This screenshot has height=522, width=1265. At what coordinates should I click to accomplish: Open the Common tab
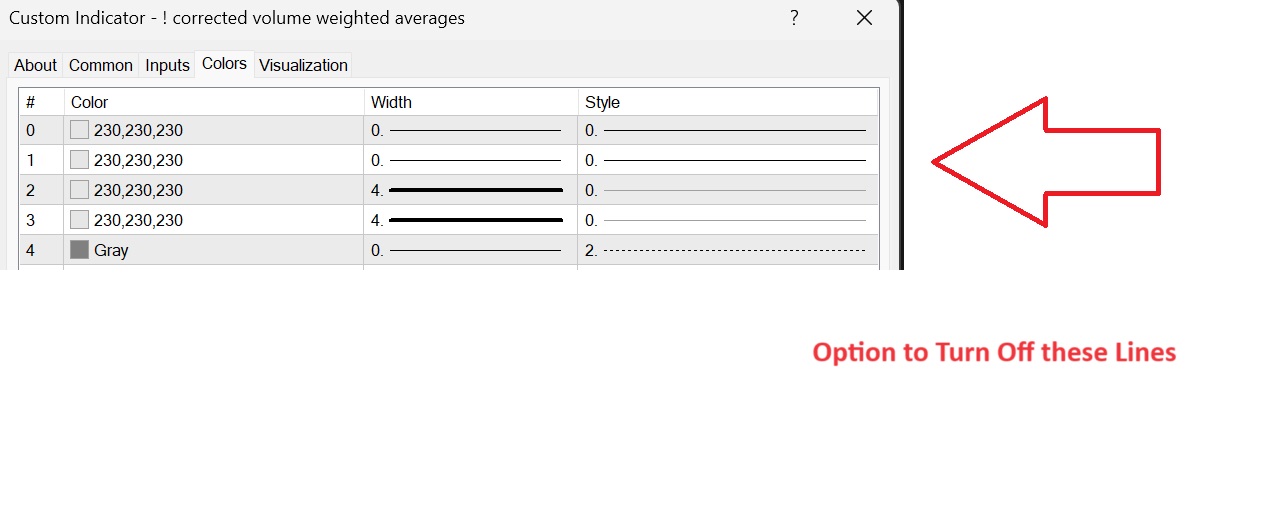pyautogui.click(x=100, y=65)
